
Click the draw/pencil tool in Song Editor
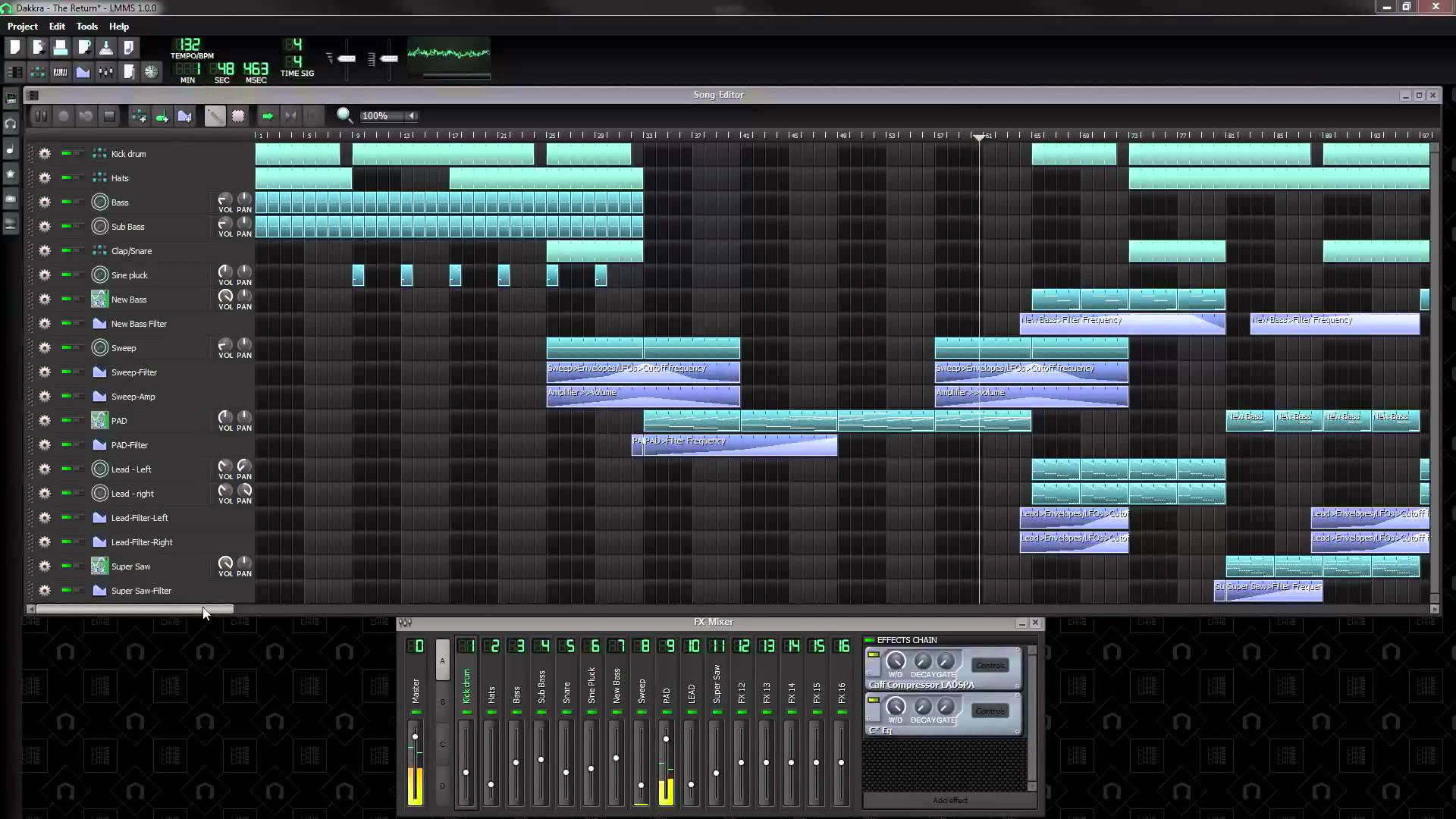coord(214,115)
